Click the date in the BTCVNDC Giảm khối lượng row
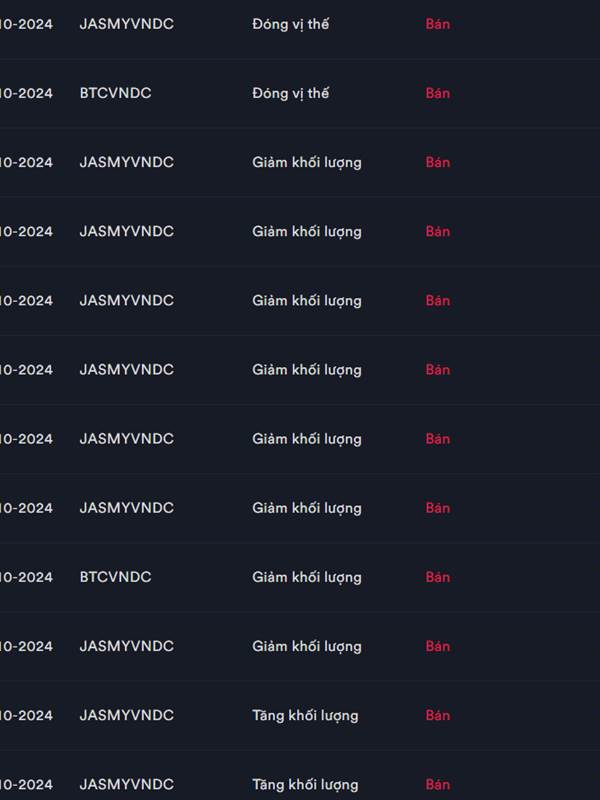Viewport: 600px width, 800px height. click(x=26, y=577)
